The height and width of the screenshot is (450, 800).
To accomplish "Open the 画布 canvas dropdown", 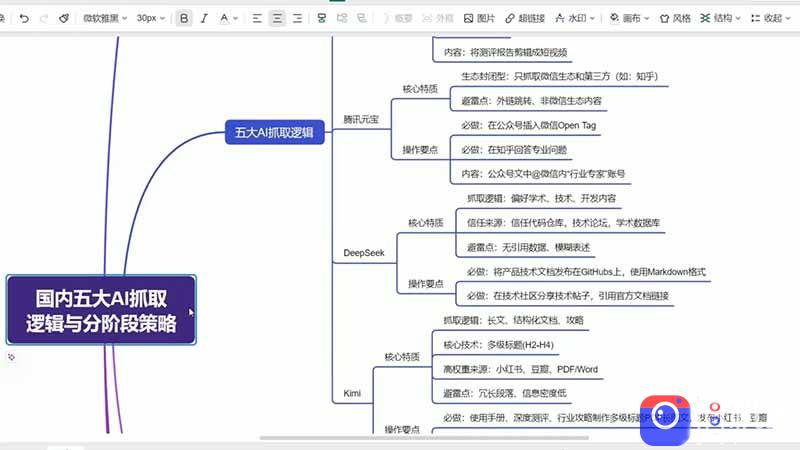I will (629, 18).
